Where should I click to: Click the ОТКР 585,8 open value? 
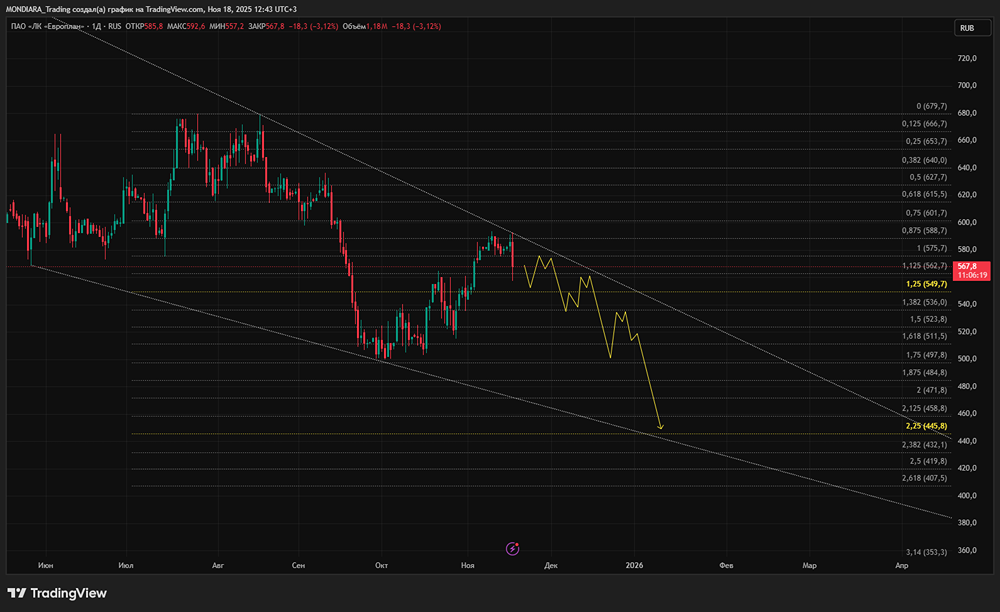(x=144, y=26)
